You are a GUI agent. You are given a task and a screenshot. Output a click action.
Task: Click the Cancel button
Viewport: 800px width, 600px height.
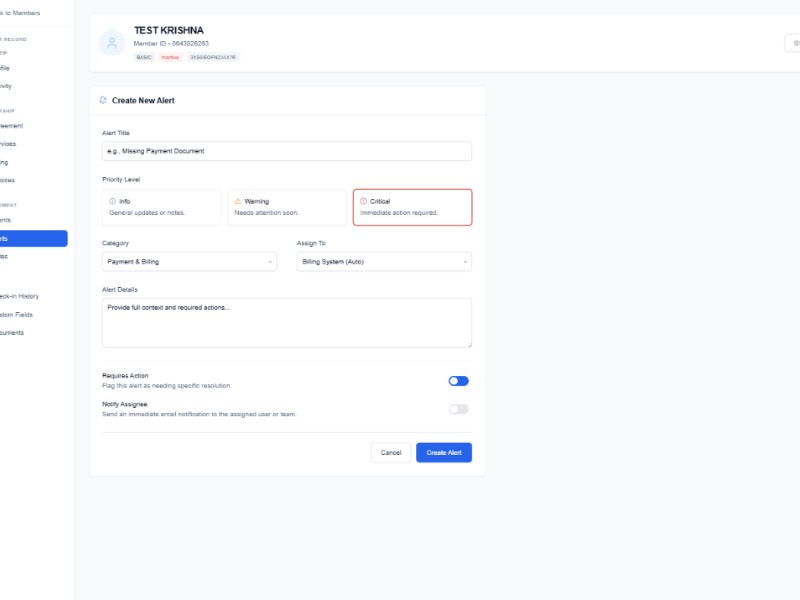(x=390, y=452)
